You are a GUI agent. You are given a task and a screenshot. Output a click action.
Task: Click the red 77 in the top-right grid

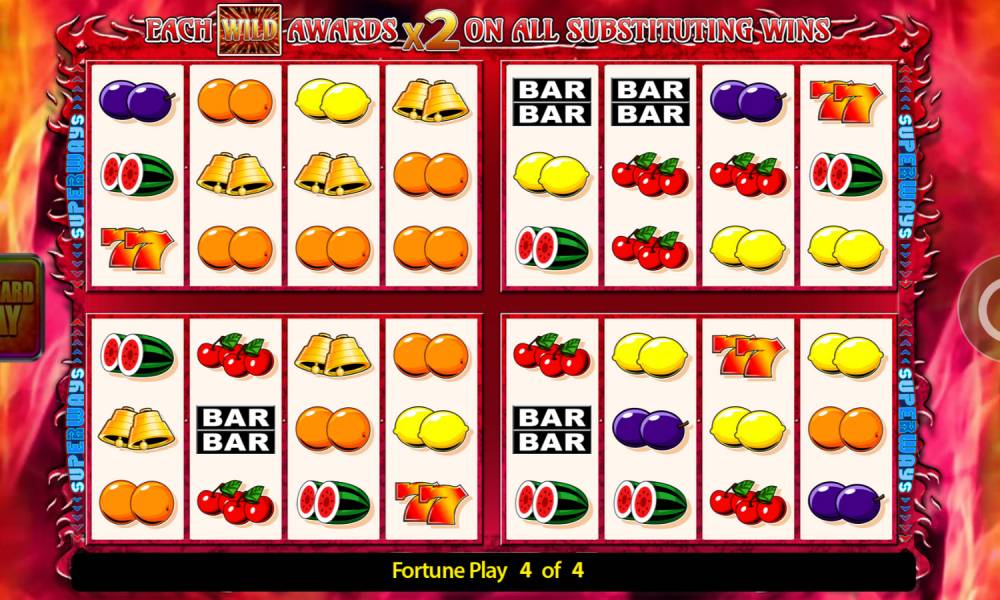846,101
